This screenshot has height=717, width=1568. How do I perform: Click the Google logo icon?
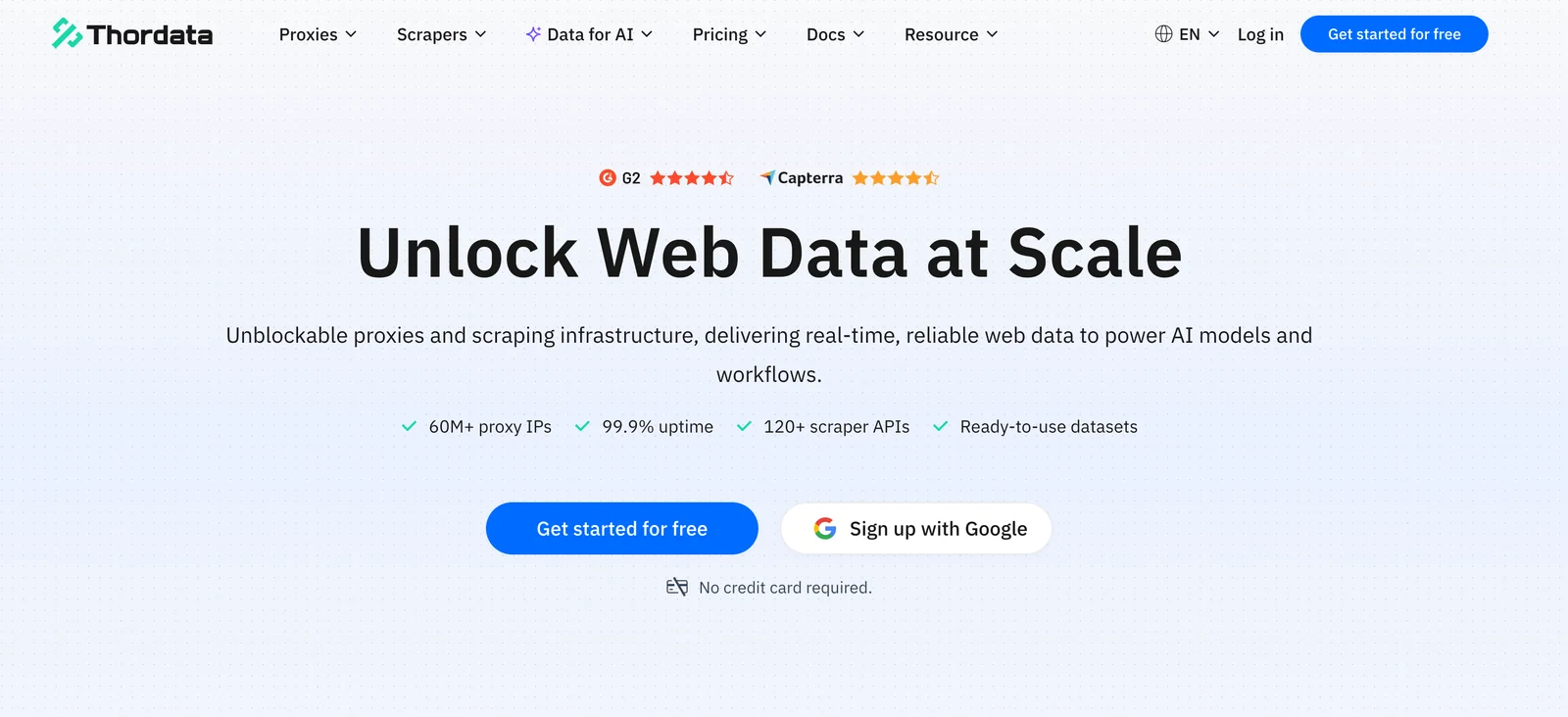click(825, 529)
